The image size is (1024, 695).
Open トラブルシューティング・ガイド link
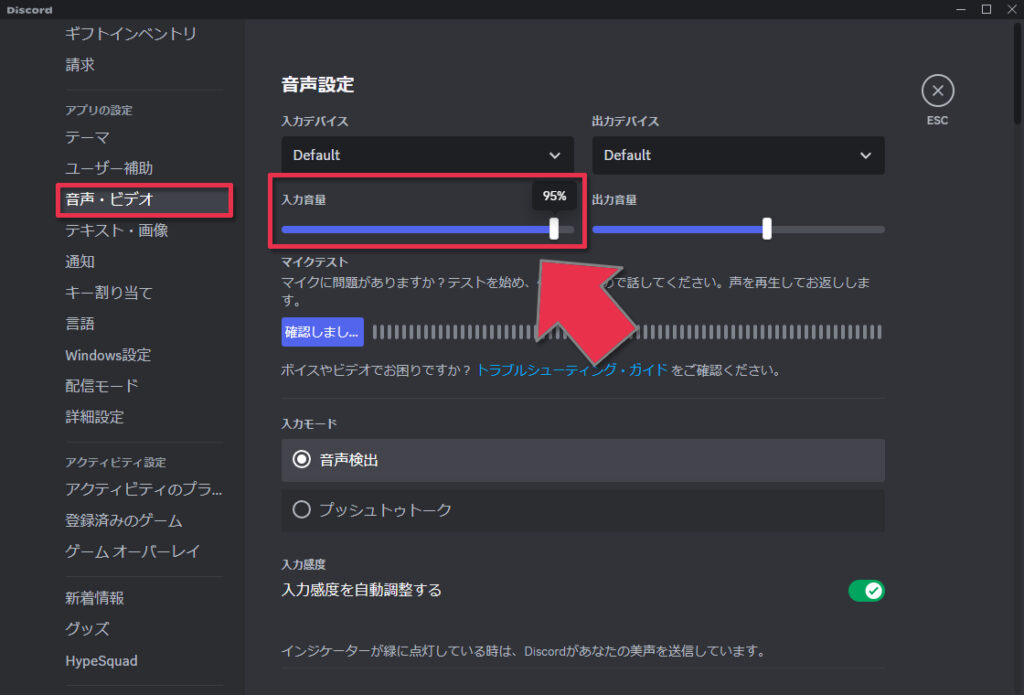pyautogui.click(x=572, y=370)
